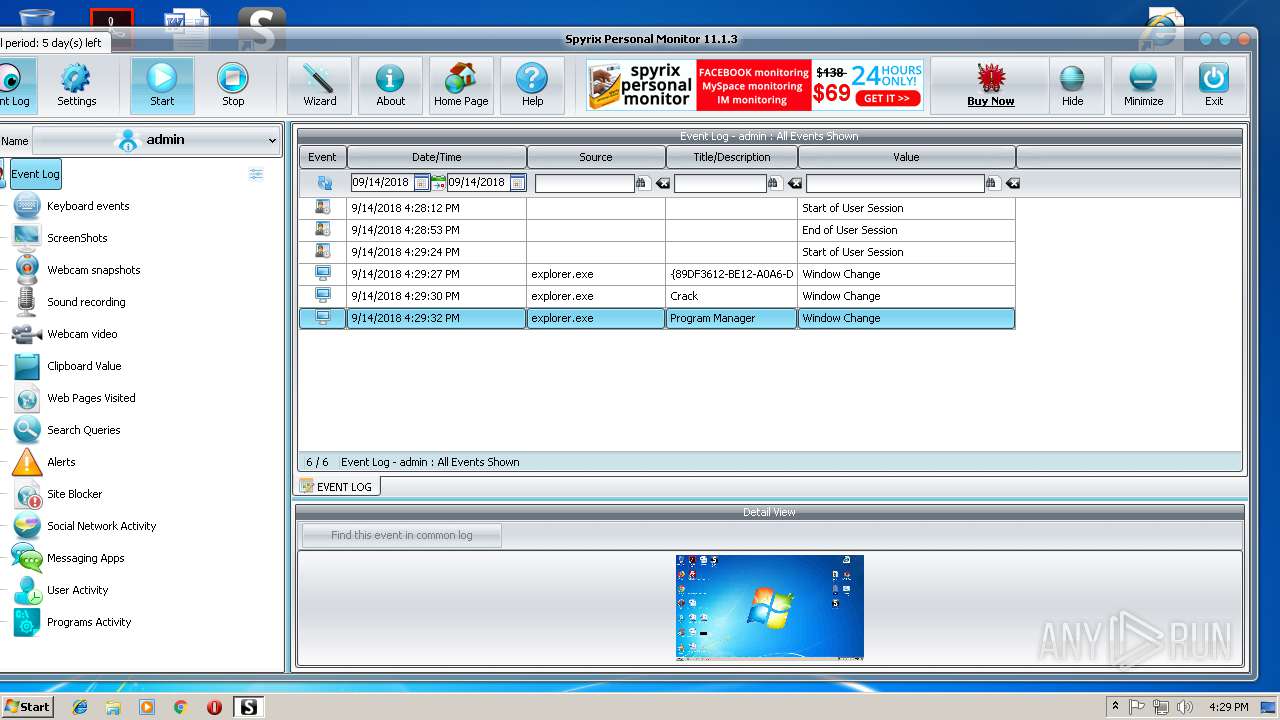Open User Activity category

[x=77, y=590]
